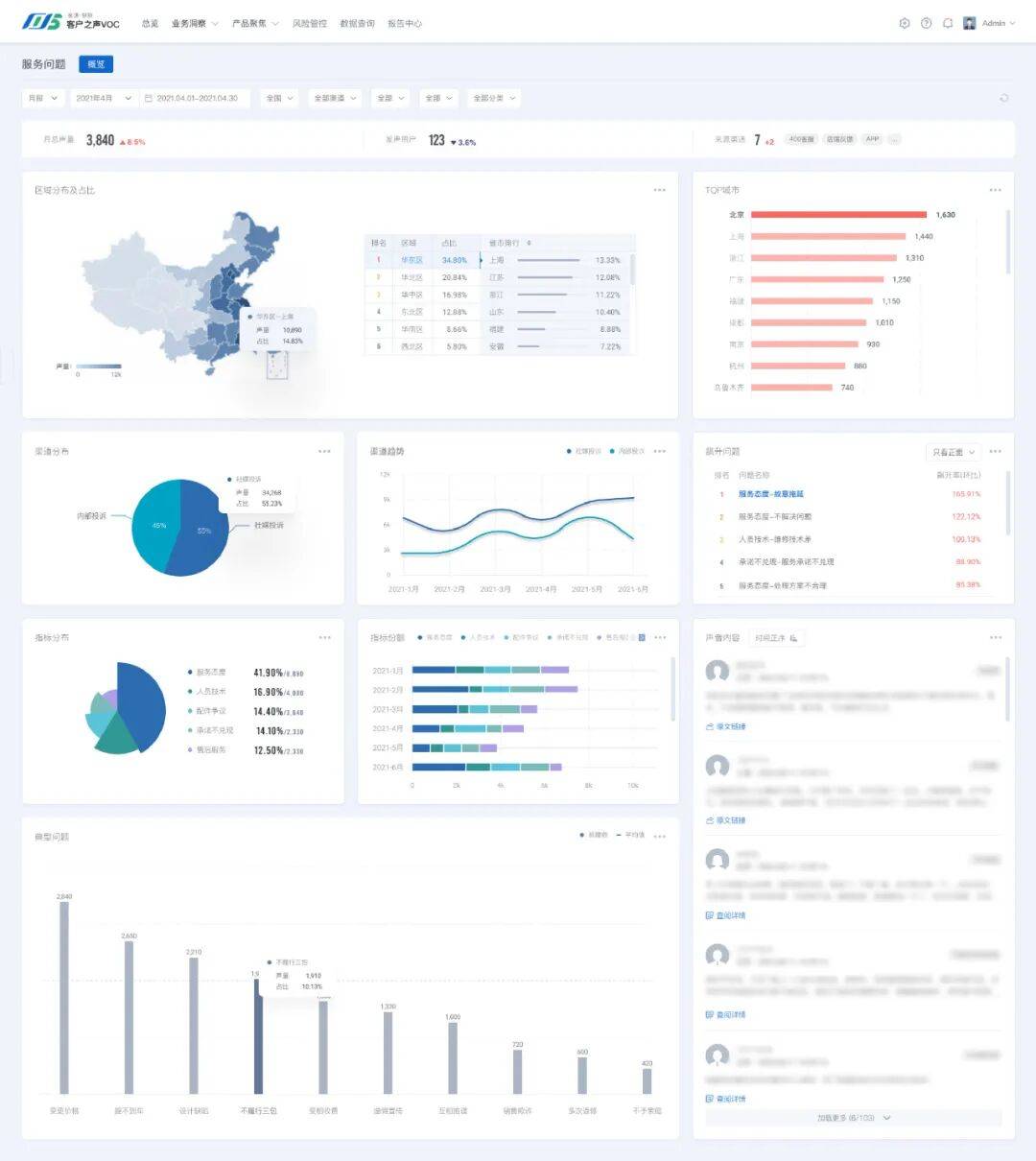Click the help question mark icon
1036x1161 pixels.
click(926, 23)
